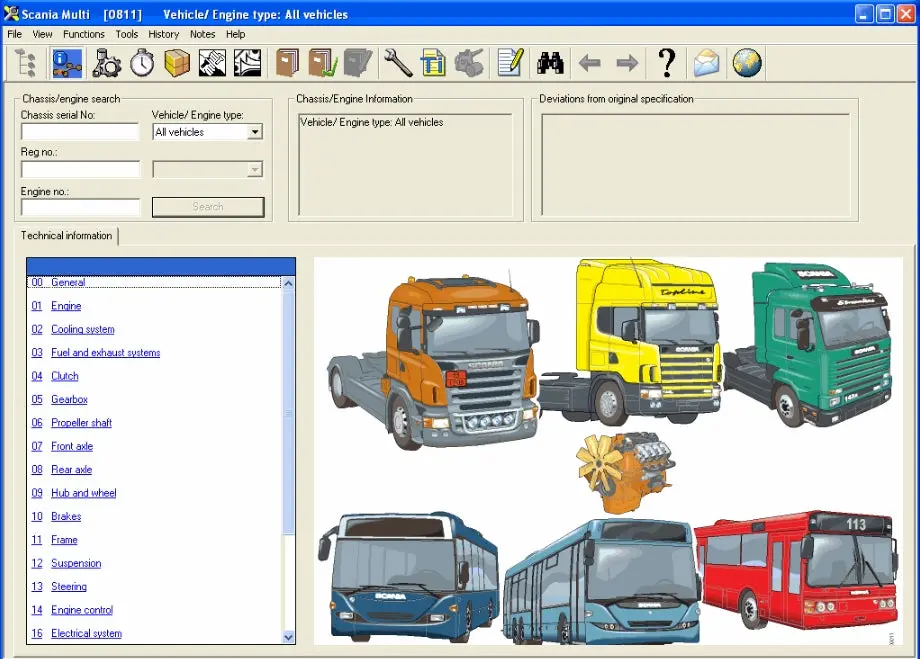Open the Functions menu
The image size is (920, 659).
click(x=84, y=34)
